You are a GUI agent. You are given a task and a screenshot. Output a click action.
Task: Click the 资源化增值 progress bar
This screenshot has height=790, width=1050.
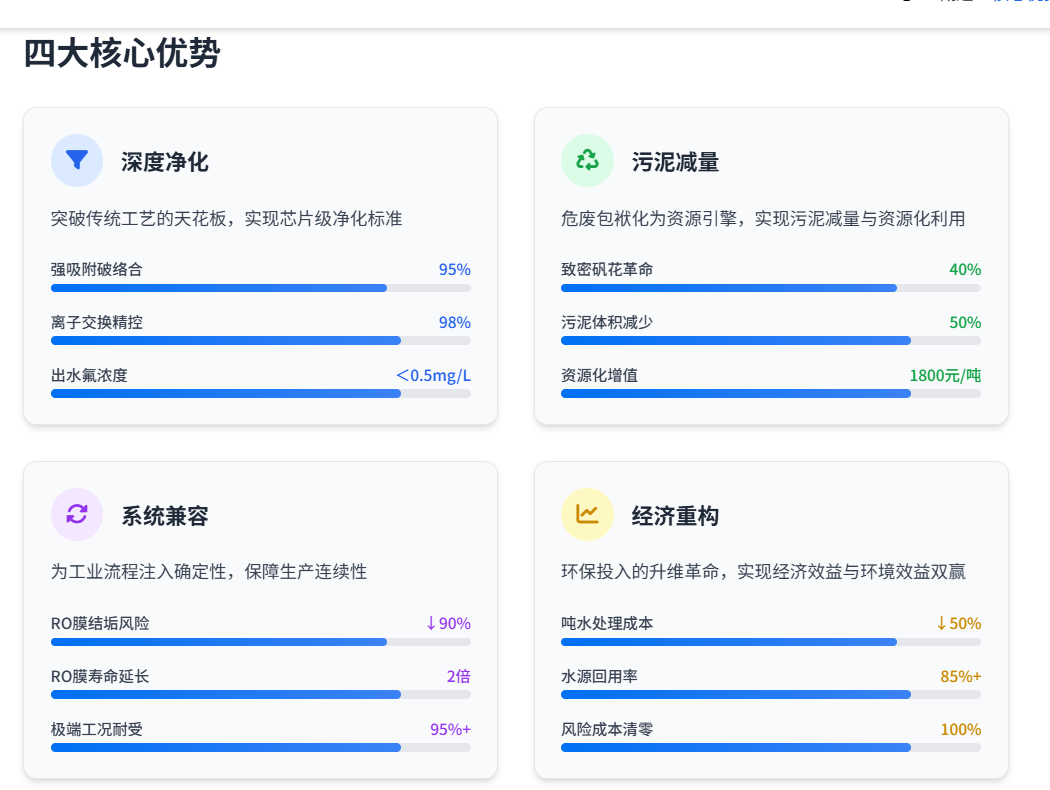point(770,394)
